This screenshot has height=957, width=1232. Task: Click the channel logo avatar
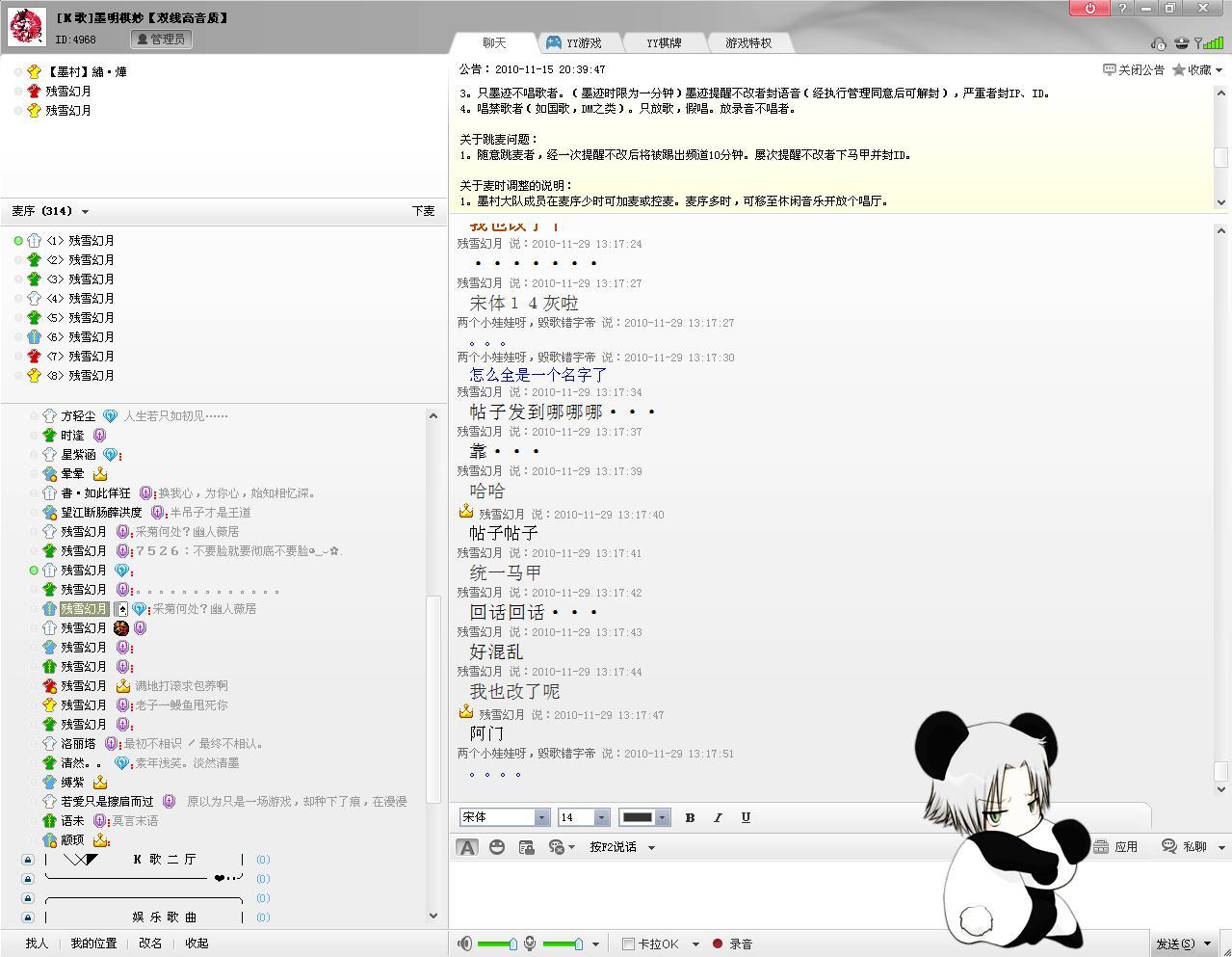point(26,27)
